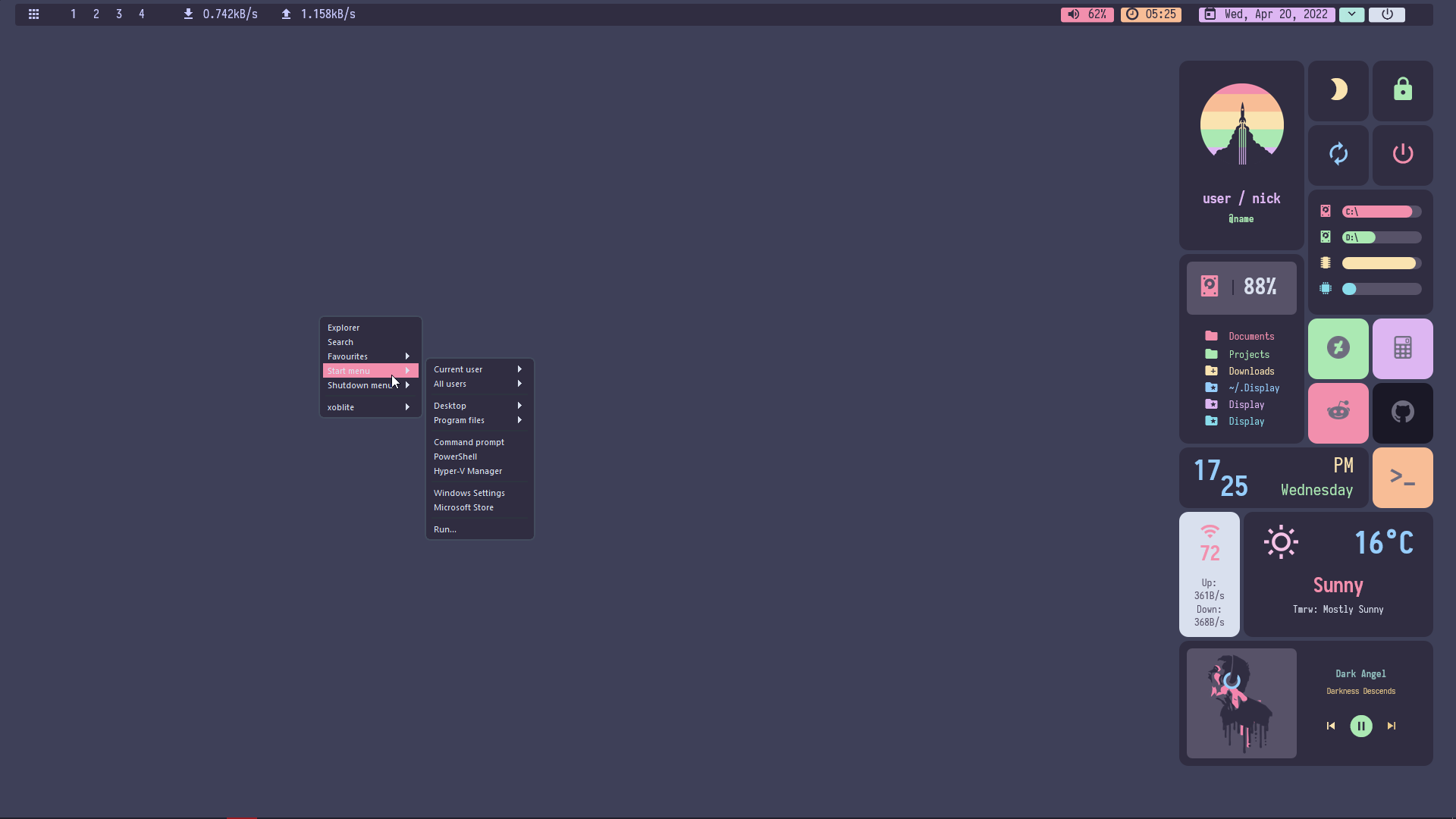Launch the Calculator app icon
Image resolution: width=1456 pixels, height=819 pixels.
[x=1402, y=348]
